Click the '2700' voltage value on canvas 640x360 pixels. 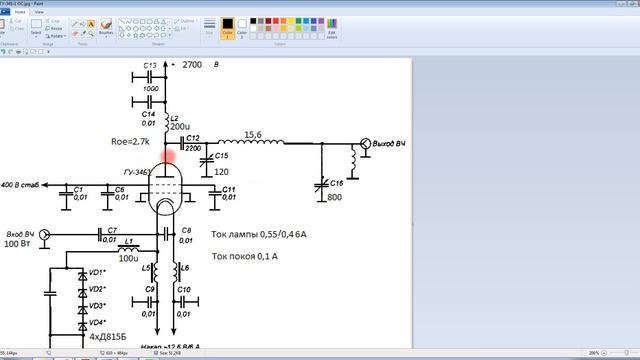(192, 65)
